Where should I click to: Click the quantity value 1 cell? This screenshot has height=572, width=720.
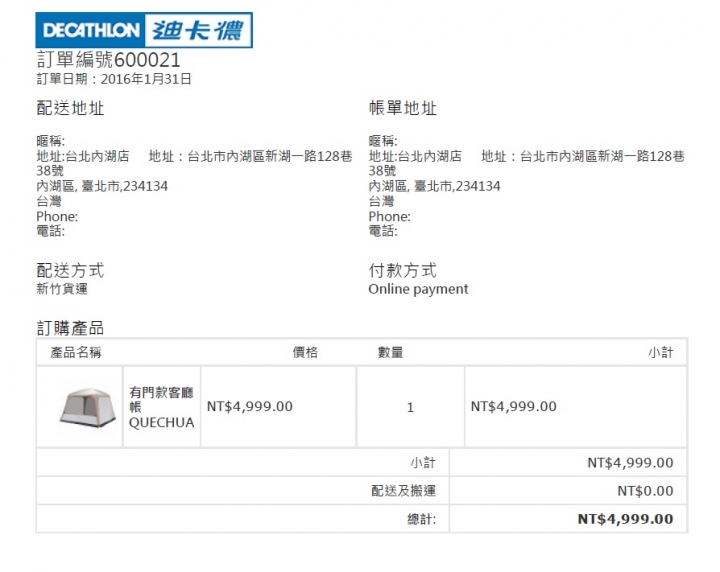pos(411,407)
